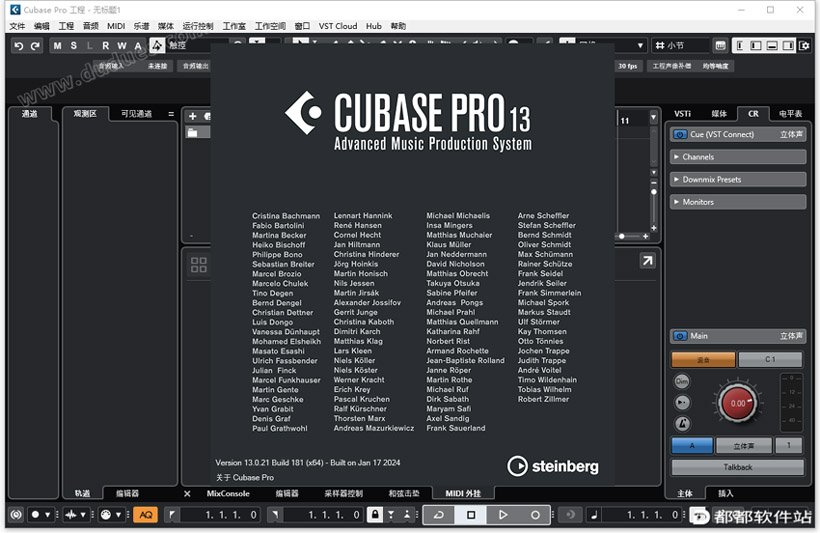Click the Talkback button
The image size is (820, 533).
738,467
